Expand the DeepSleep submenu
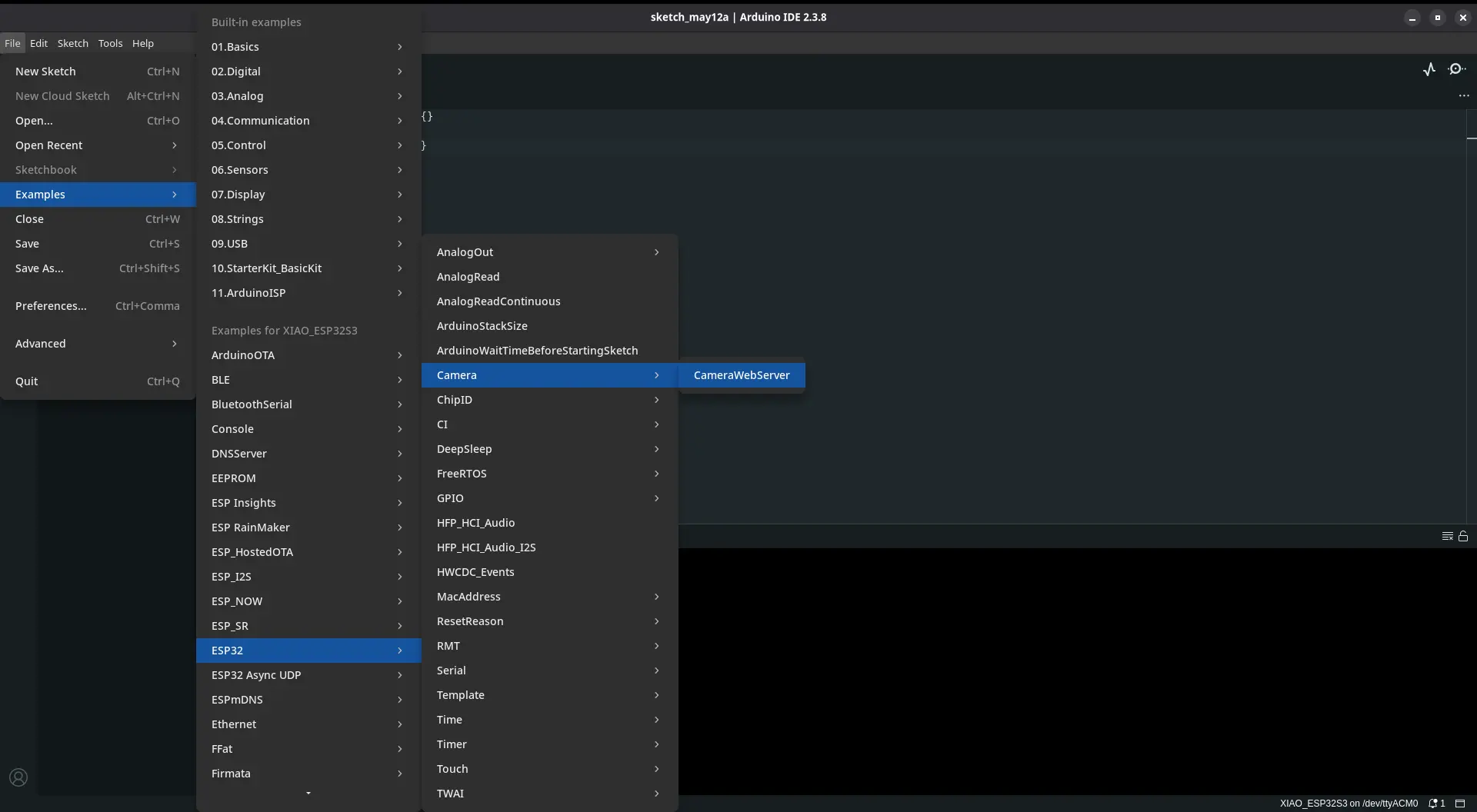Viewport: 1477px width, 812px height. click(550, 449)
